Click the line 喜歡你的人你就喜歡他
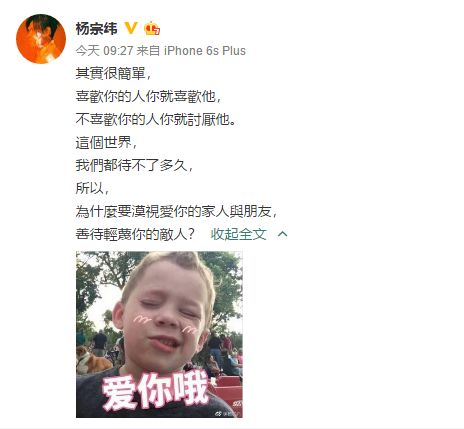Image resolution: width=464 pixels, height=429 pixels. click(148, 96)
